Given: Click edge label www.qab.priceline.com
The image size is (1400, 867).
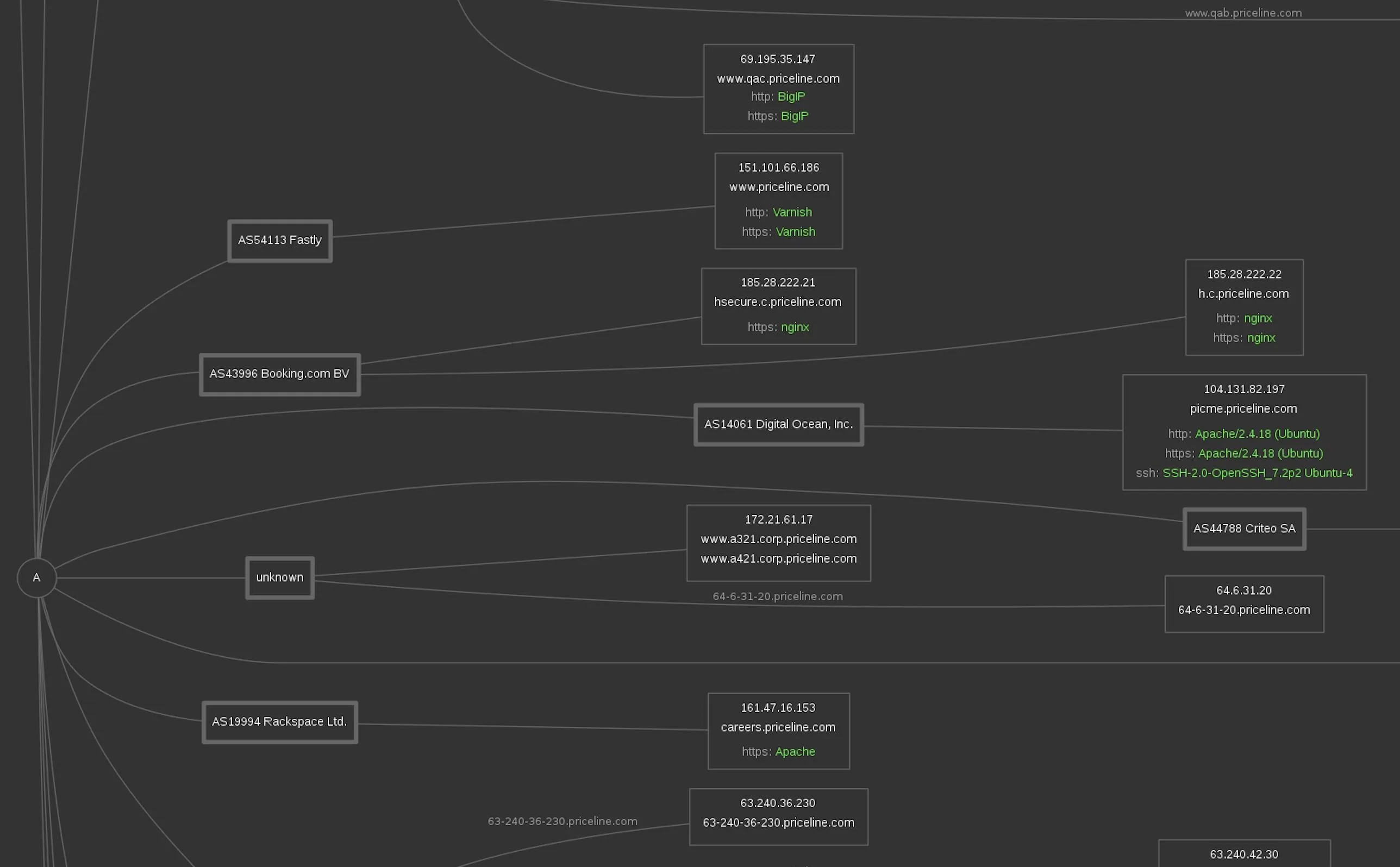Looking at the screenshot, I should click(1243, 12).
